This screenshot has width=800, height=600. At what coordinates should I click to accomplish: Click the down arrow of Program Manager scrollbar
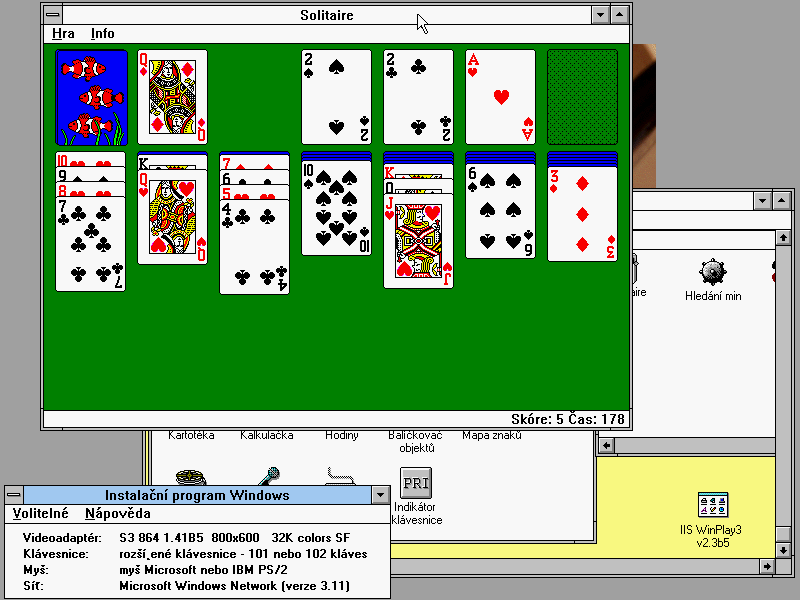[x=783, y=550]
